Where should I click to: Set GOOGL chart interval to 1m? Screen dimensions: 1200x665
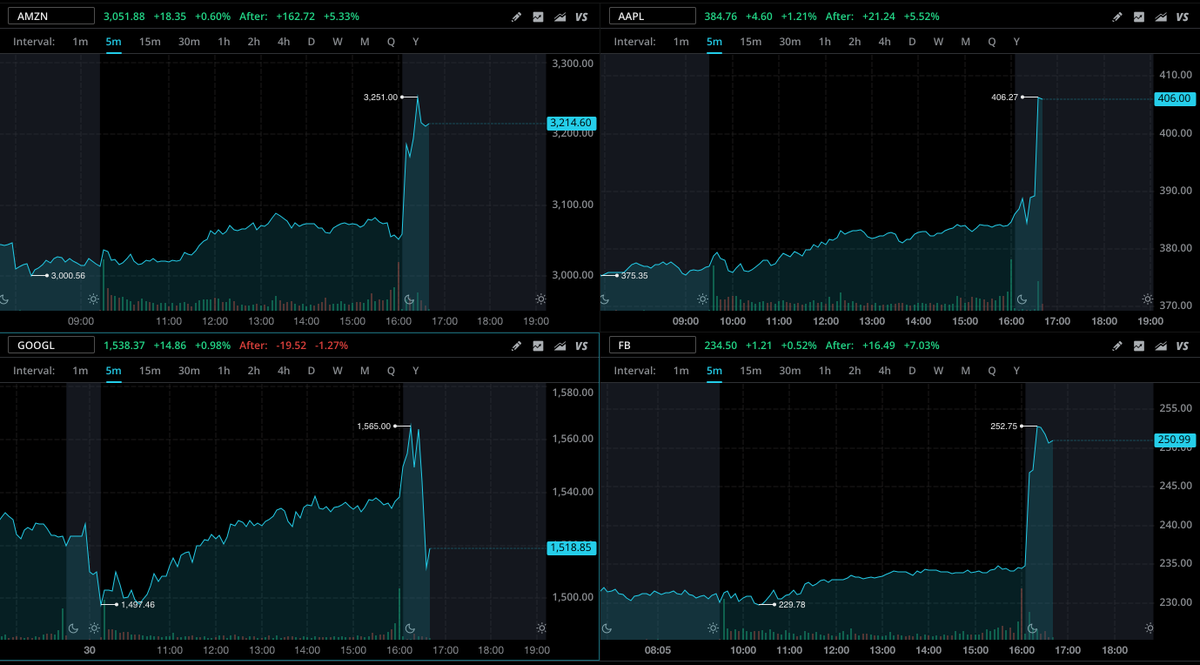click(80, 371)
